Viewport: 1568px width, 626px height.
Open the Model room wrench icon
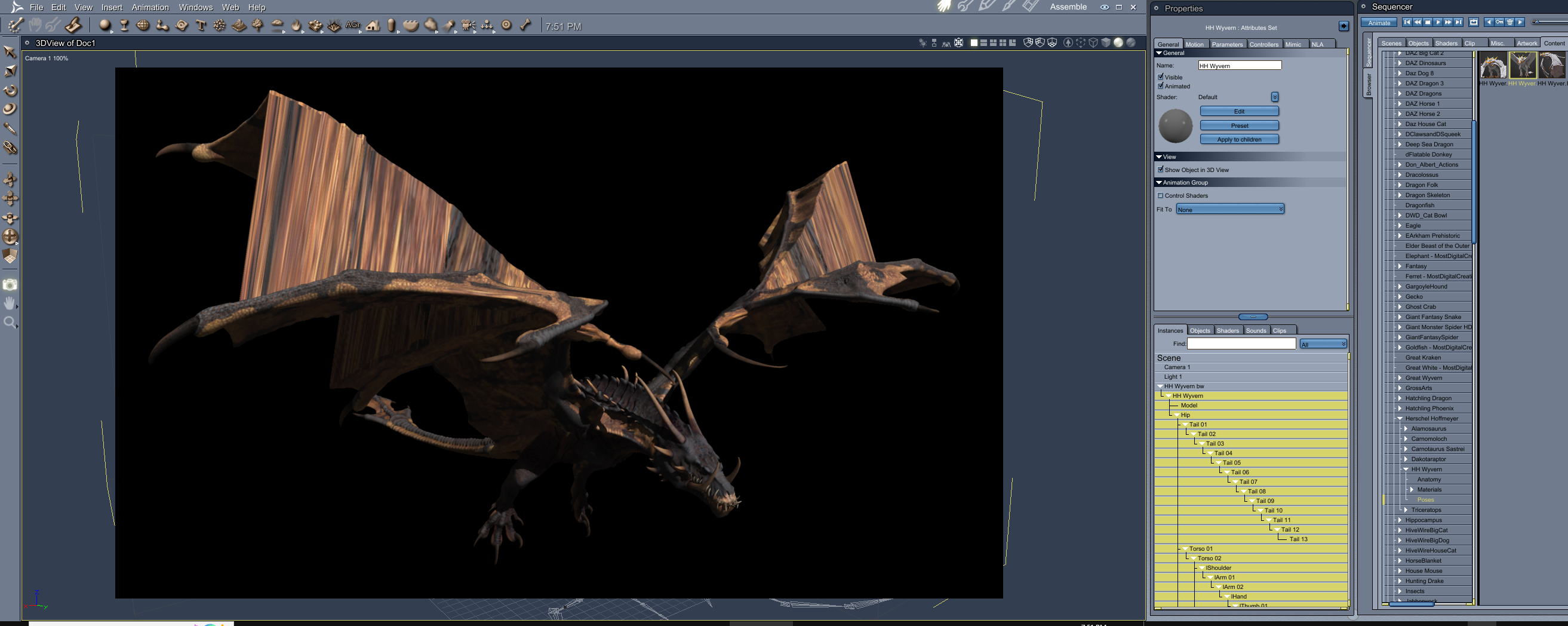pyautogui.click(x=966, y=7)
